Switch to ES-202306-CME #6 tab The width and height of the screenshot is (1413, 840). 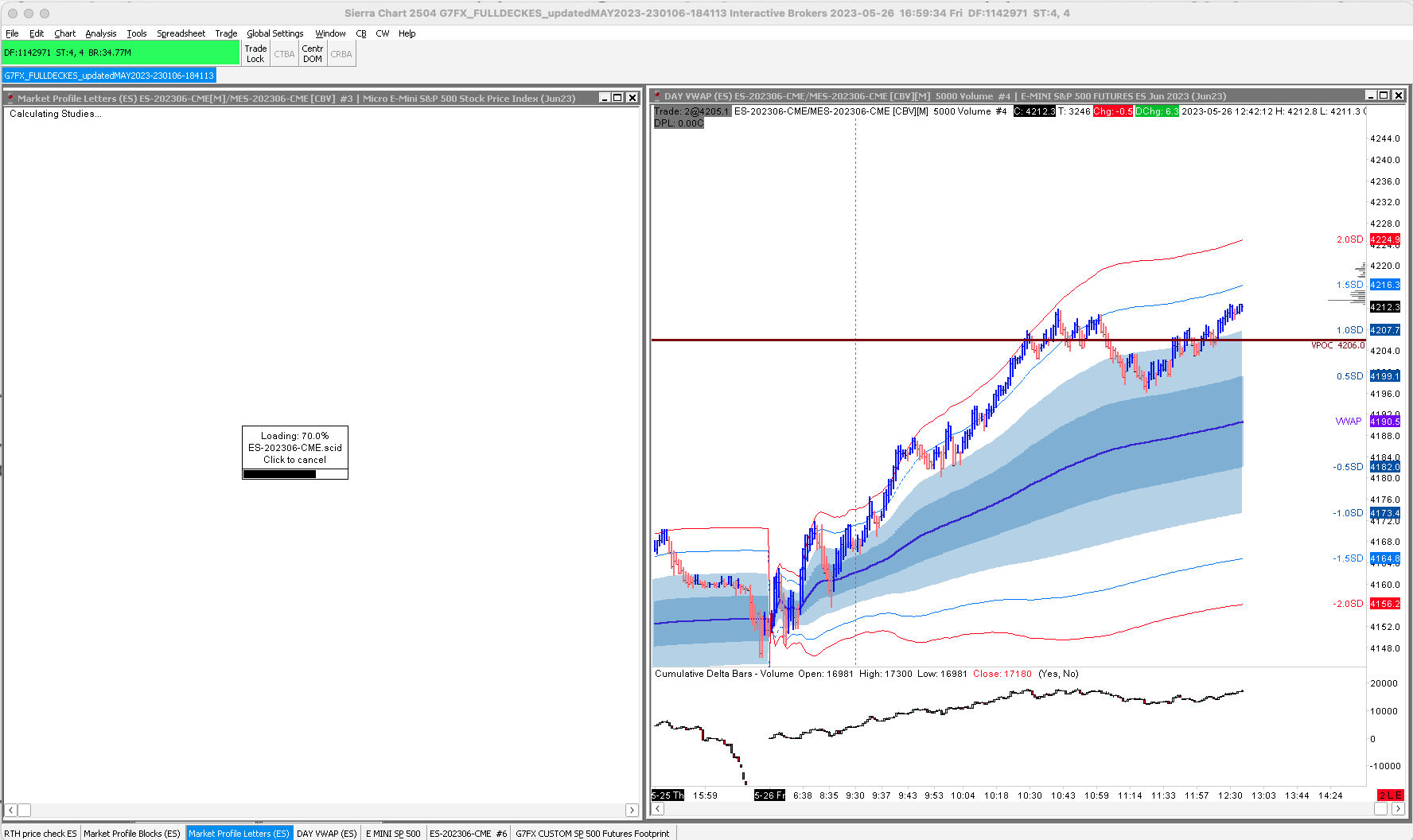468,834
